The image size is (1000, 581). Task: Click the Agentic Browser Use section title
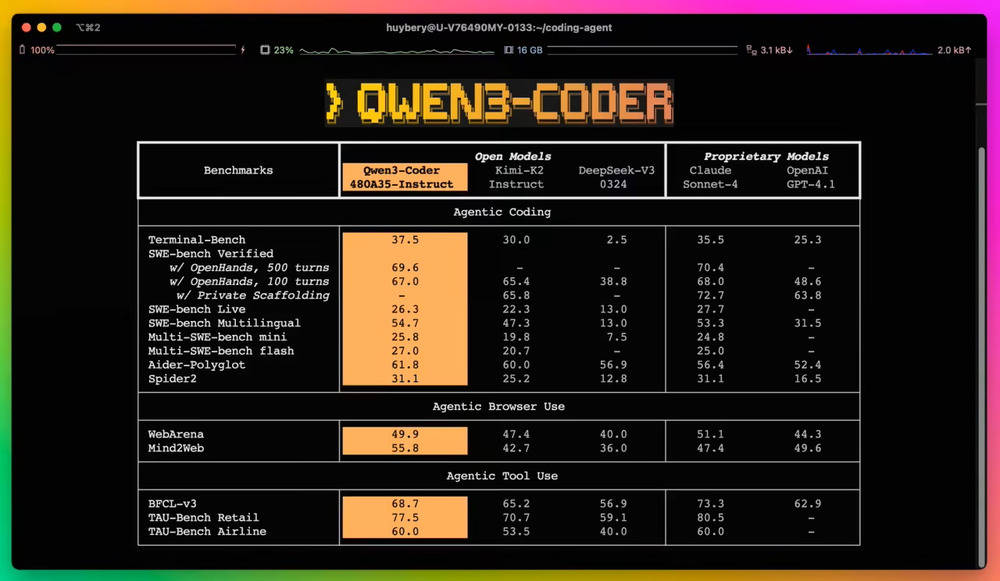[x=498, y=406]
